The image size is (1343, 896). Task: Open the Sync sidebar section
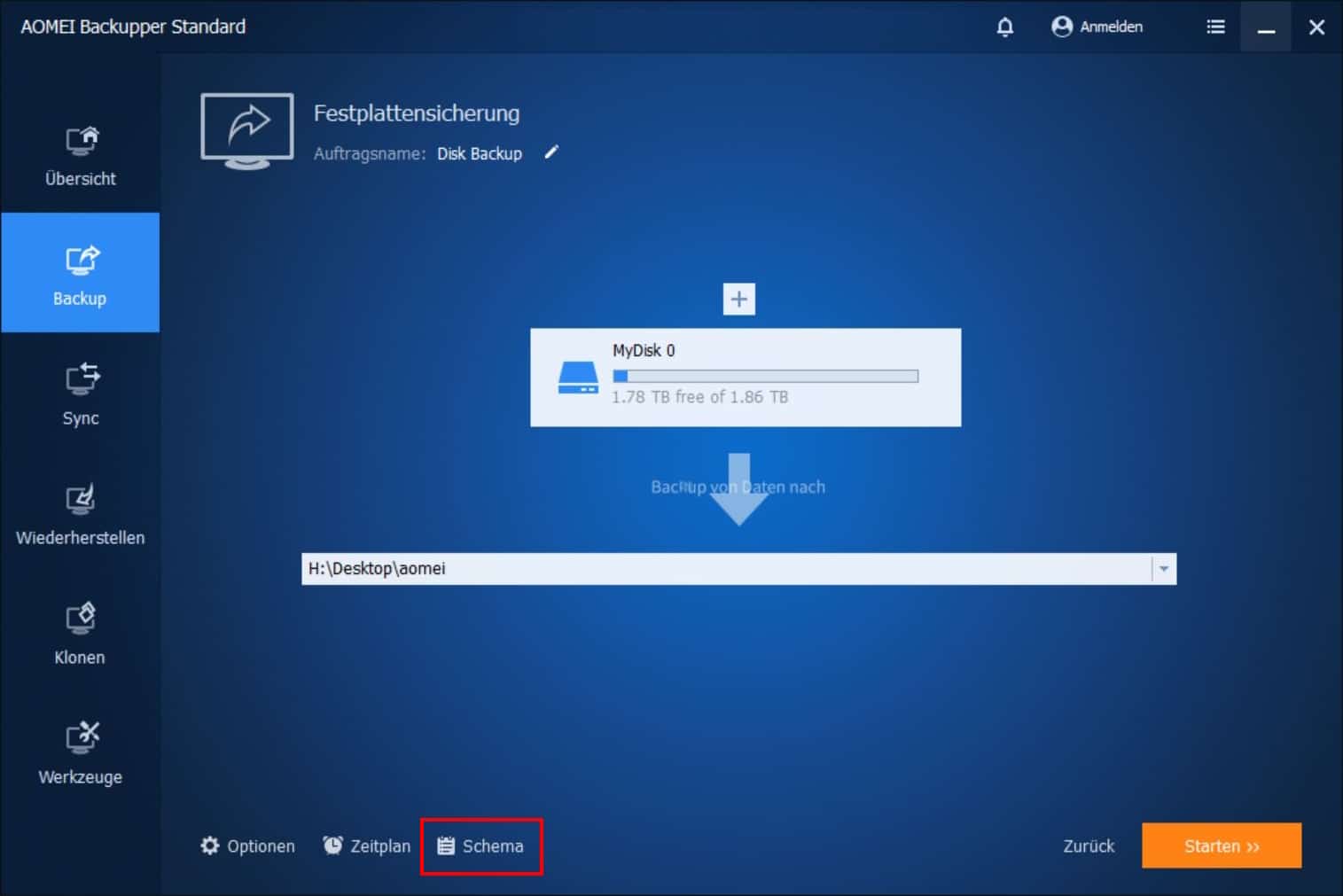(x=81, y=393)
